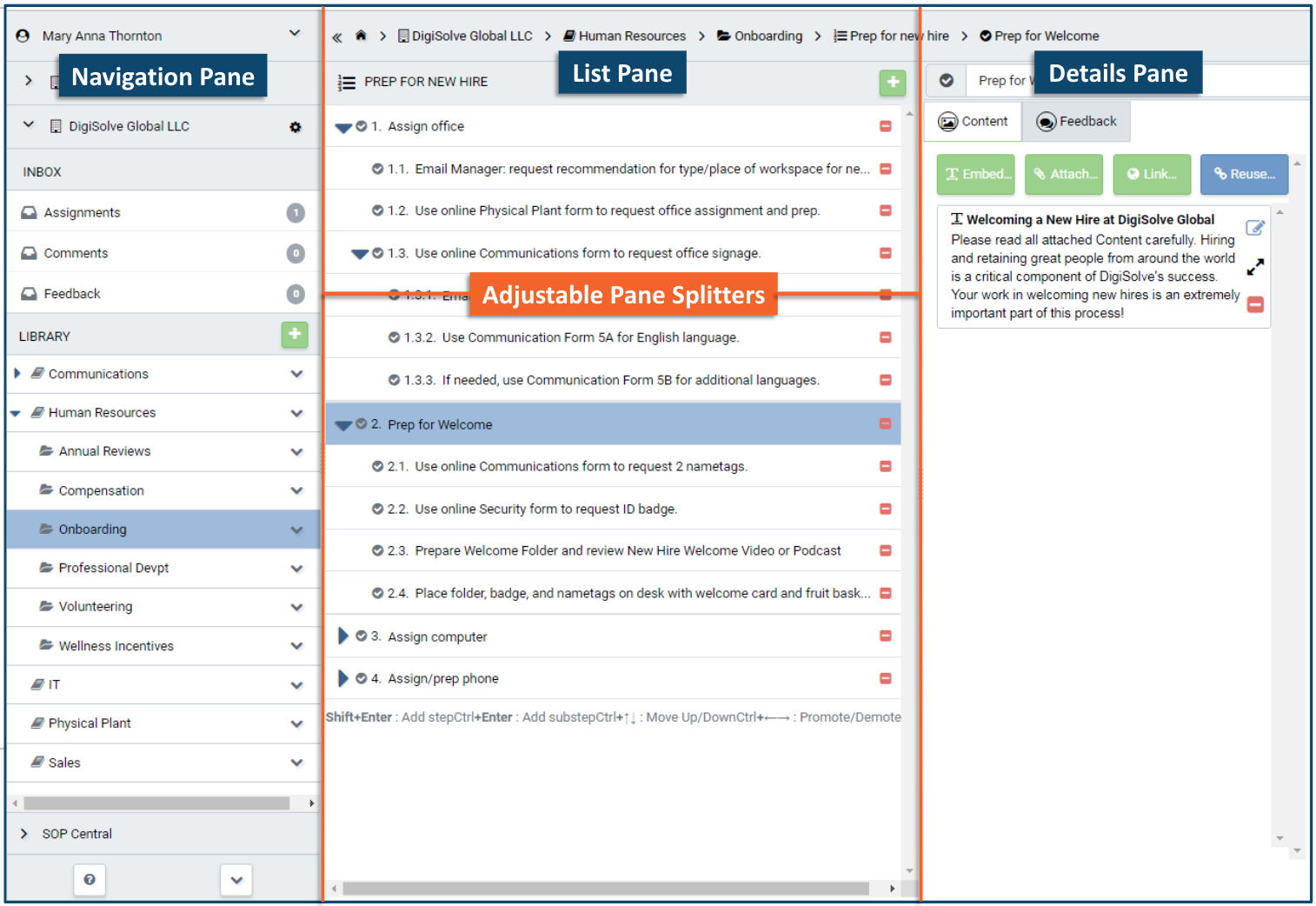
Task: Toggle completion check for step 1.2
Action: (x=378, y=210)
